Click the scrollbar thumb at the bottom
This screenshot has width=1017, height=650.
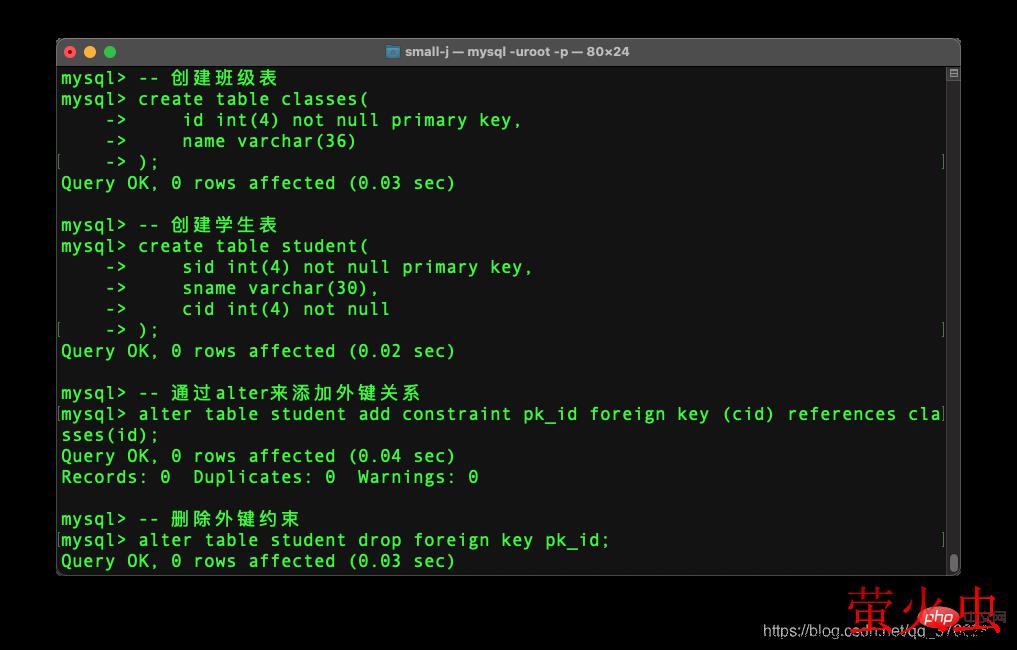point(954,563)
